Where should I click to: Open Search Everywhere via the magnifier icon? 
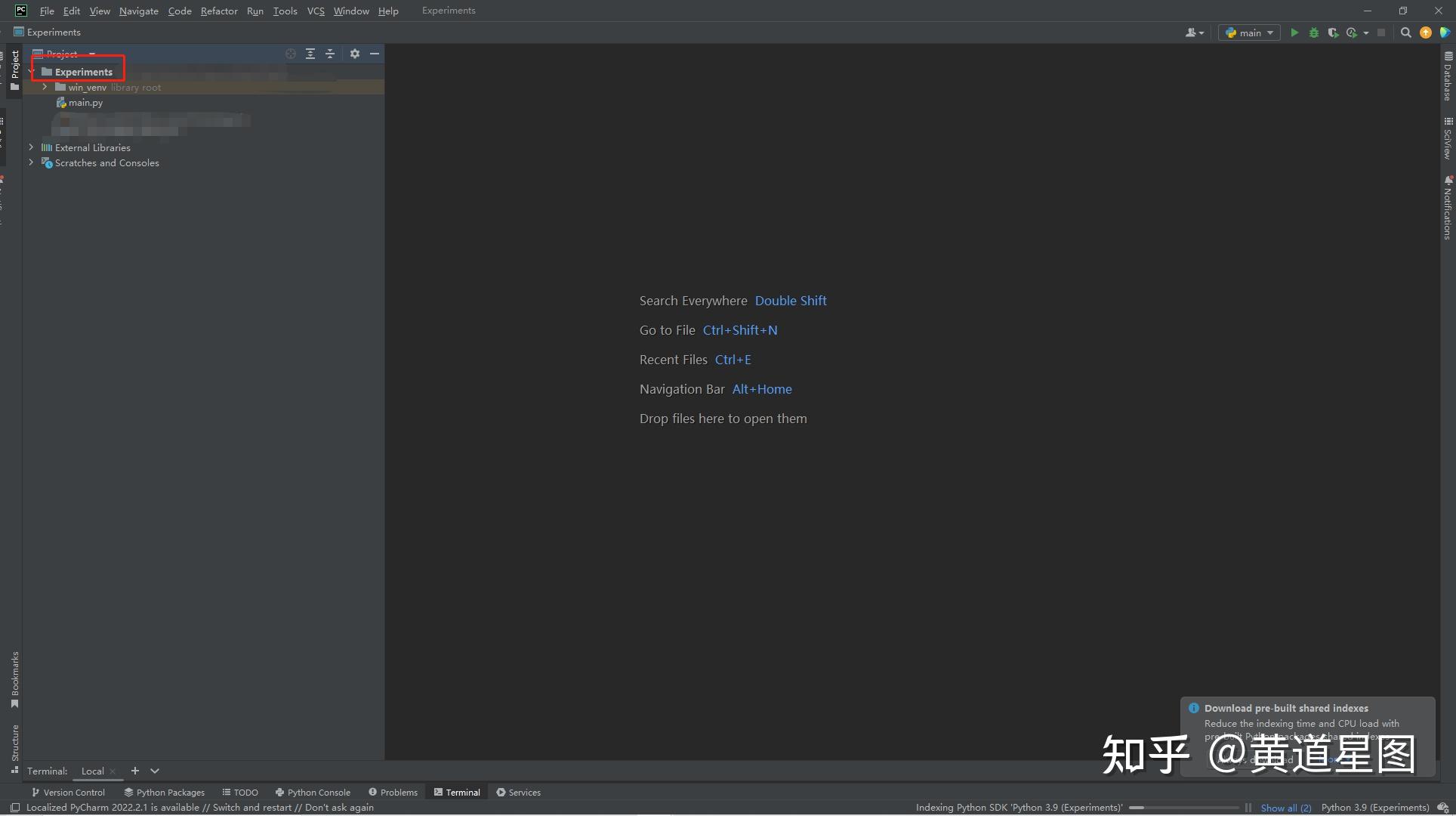[x=1405, y=32]
